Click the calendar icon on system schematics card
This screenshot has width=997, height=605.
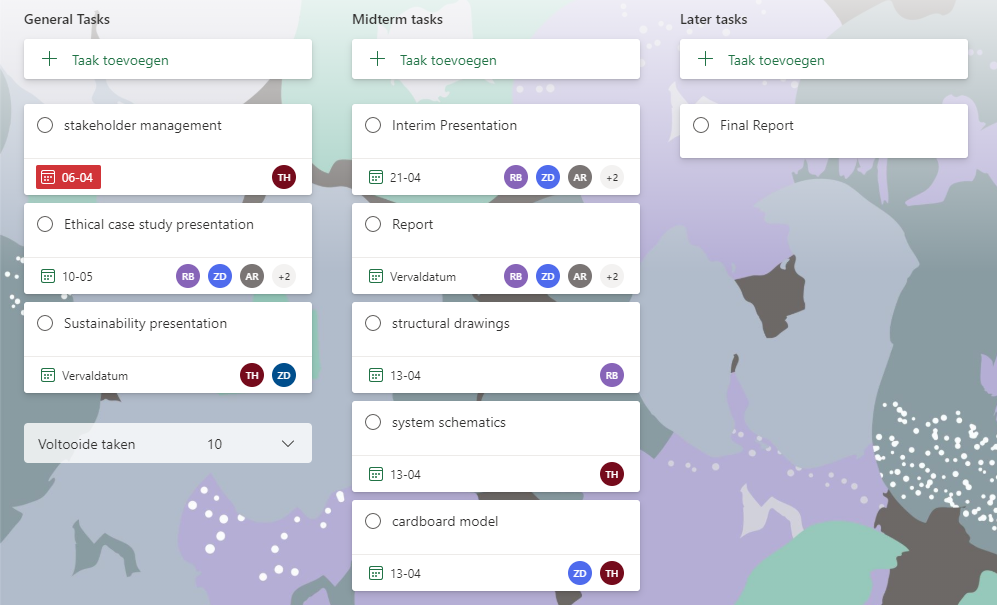tap(375, 474)
